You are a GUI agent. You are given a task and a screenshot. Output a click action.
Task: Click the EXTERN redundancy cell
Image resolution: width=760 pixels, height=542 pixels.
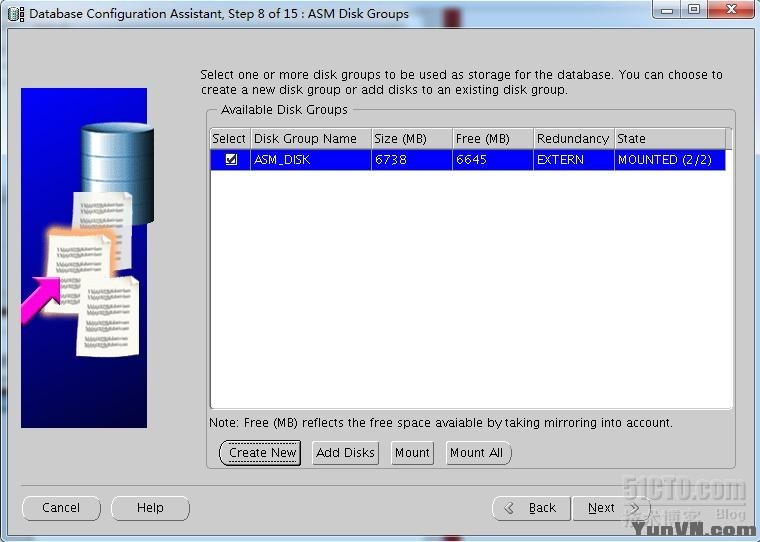tap(573, 160)
